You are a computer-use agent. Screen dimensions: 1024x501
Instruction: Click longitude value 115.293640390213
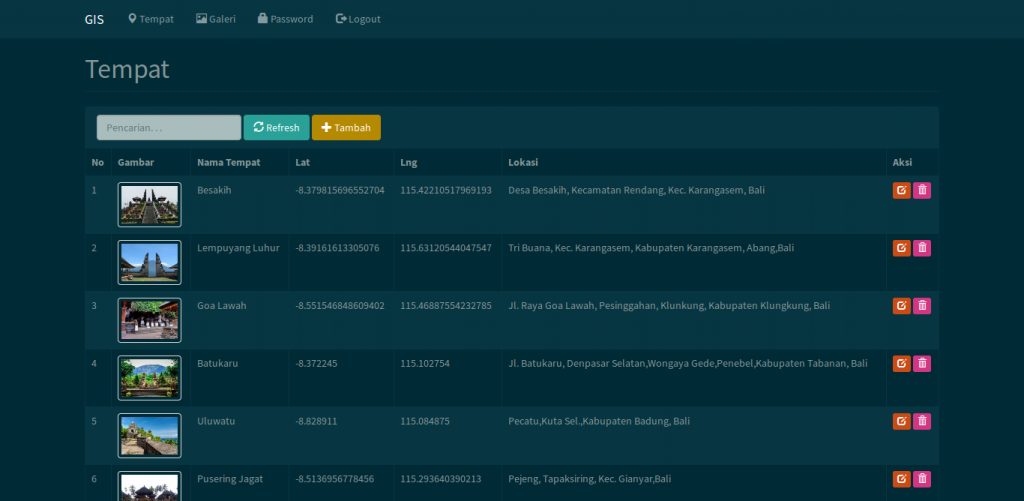441,479
